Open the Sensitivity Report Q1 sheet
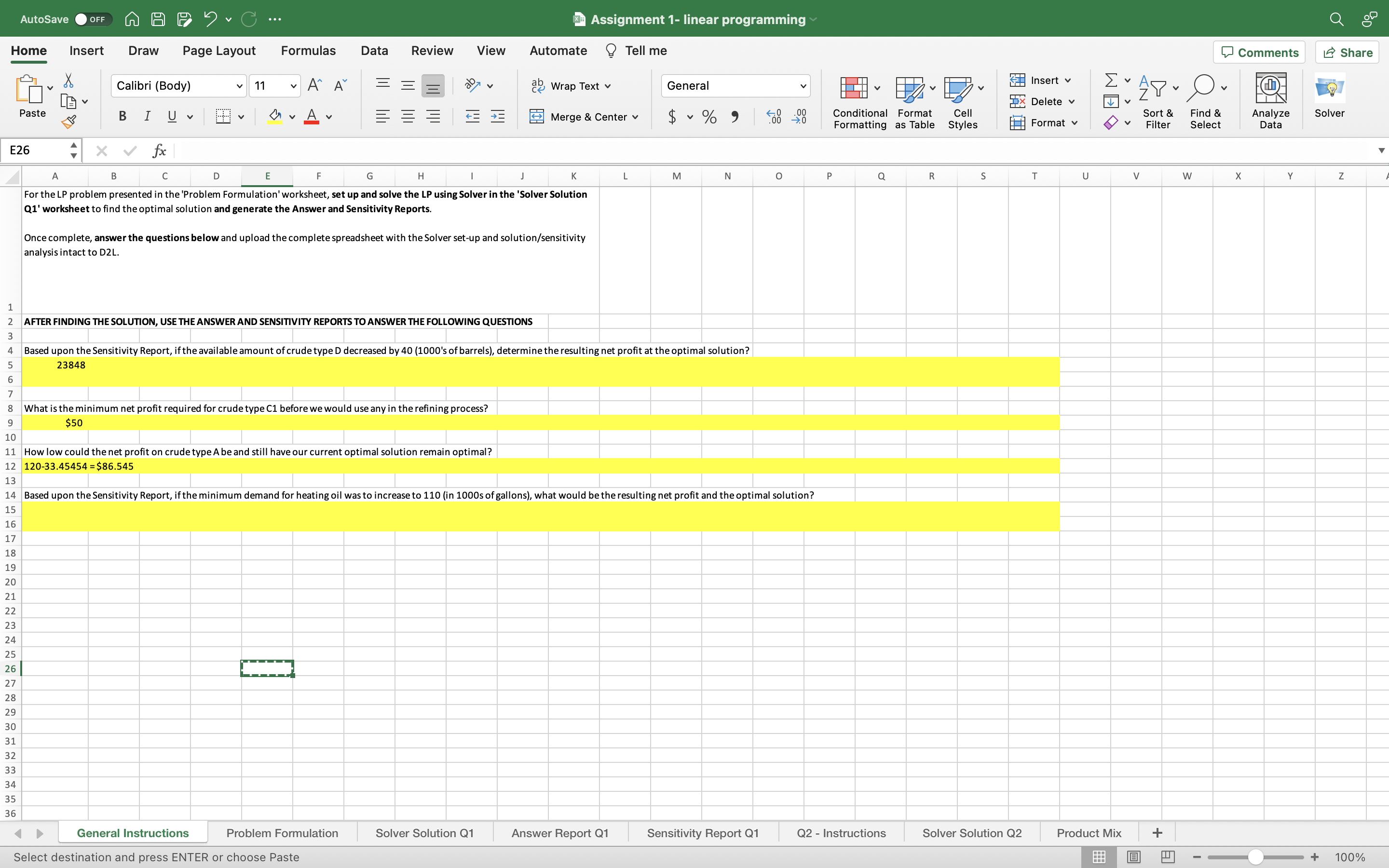1389x868 pixels. tap(703, 832)
